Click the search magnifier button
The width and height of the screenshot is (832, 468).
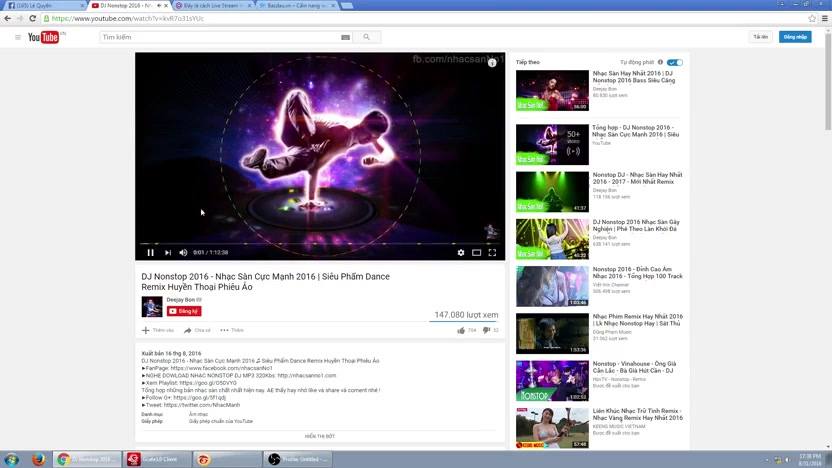(367, 37)
